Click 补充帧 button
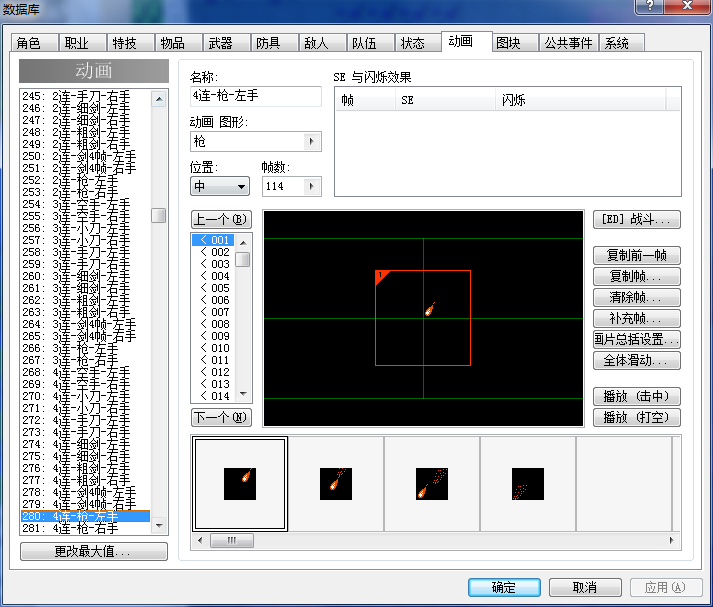The height and width of the screenshot is (607, 713). [637, 318]
